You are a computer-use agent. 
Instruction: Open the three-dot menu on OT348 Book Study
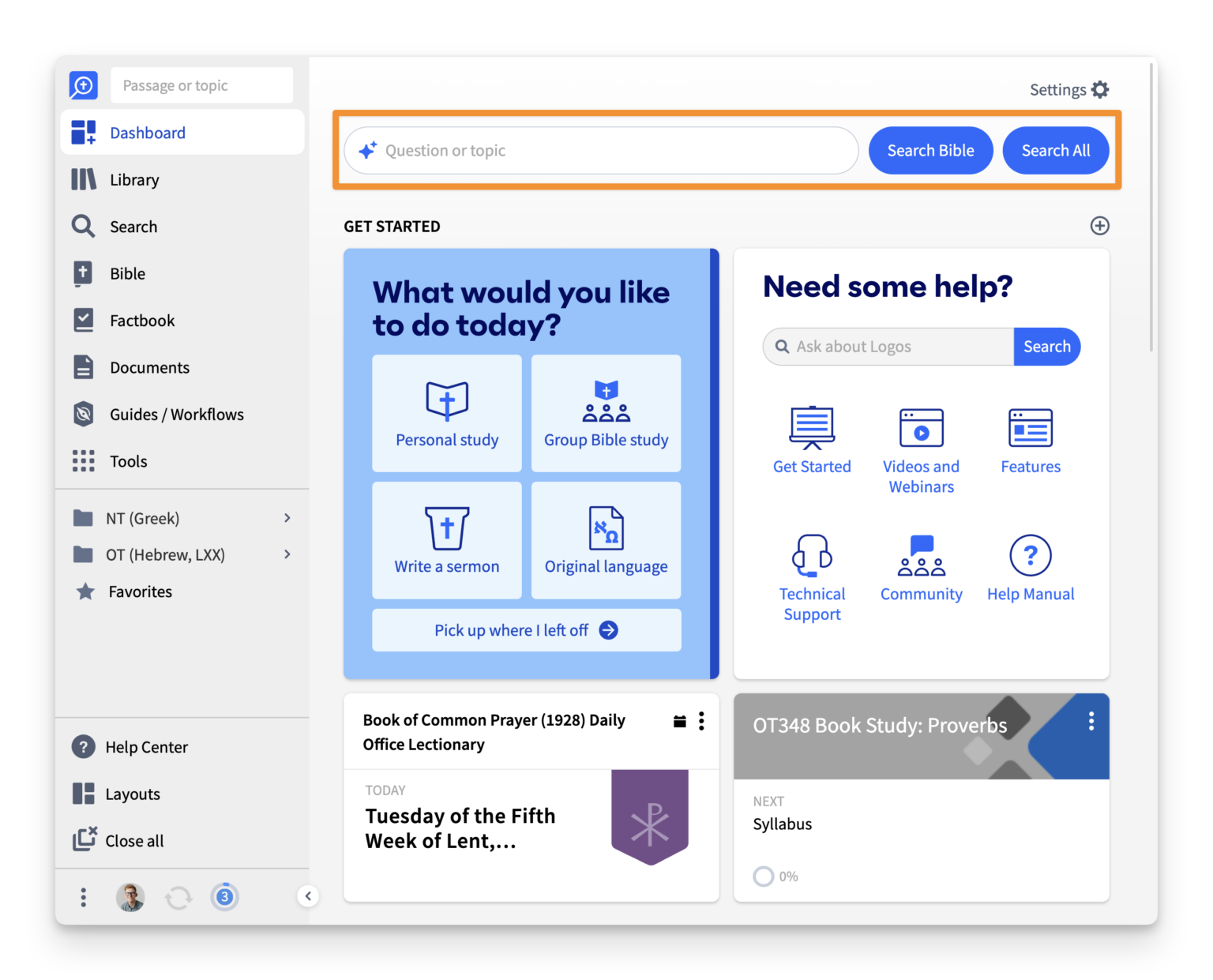[x=1091, y=720]
